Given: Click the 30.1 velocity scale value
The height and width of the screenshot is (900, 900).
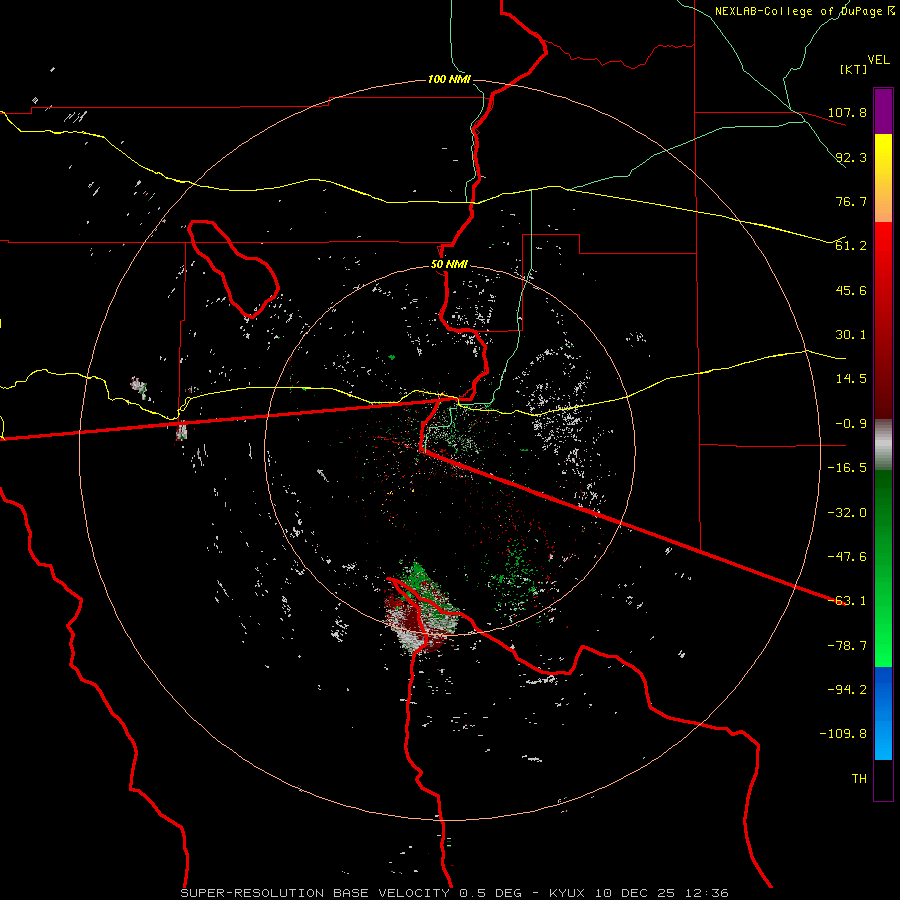Looking at the screenshot, I should point(851,335).
